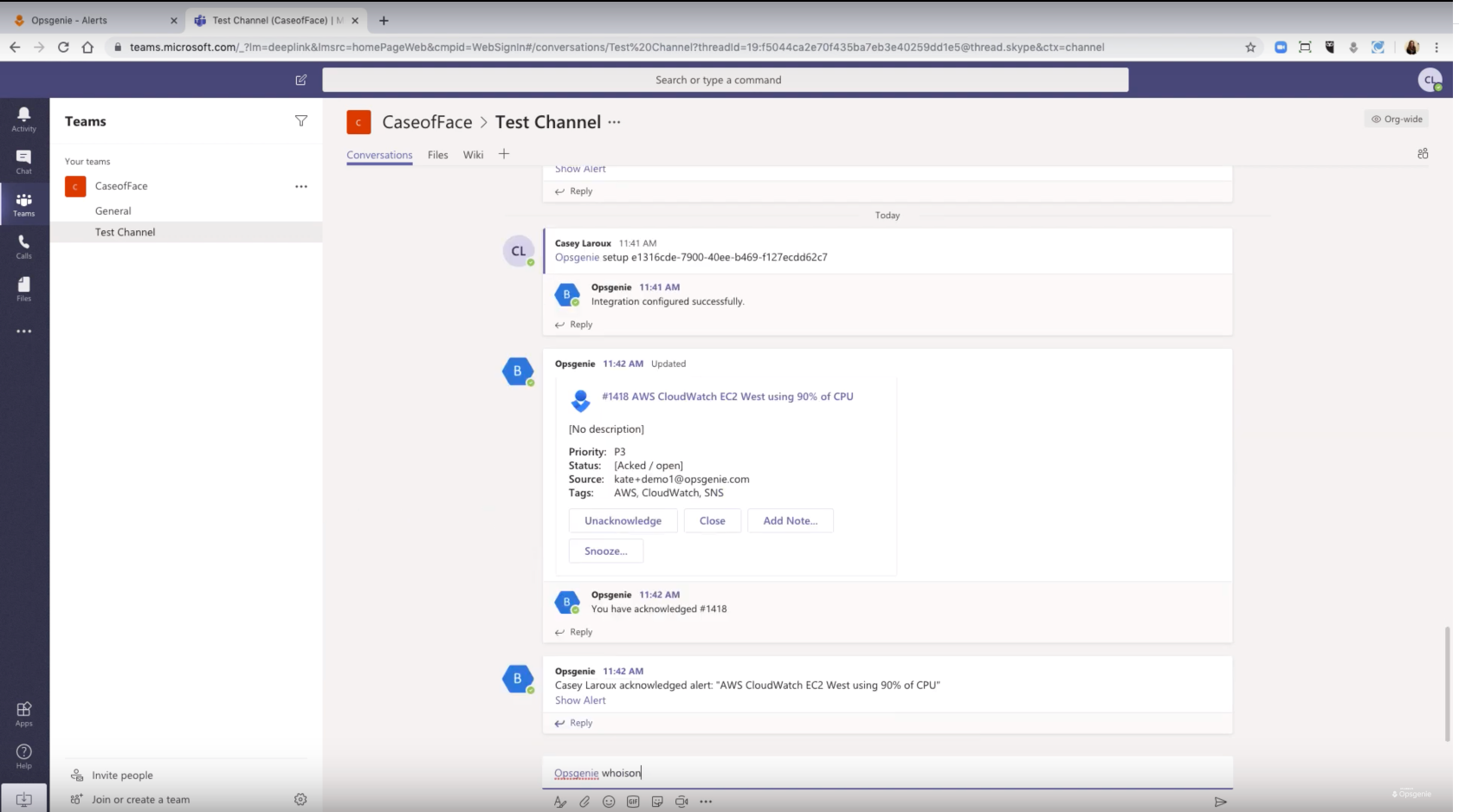Send the message with arrow icon
1459x812 pixels.
pyautogui.click(x=1220, y=802)
